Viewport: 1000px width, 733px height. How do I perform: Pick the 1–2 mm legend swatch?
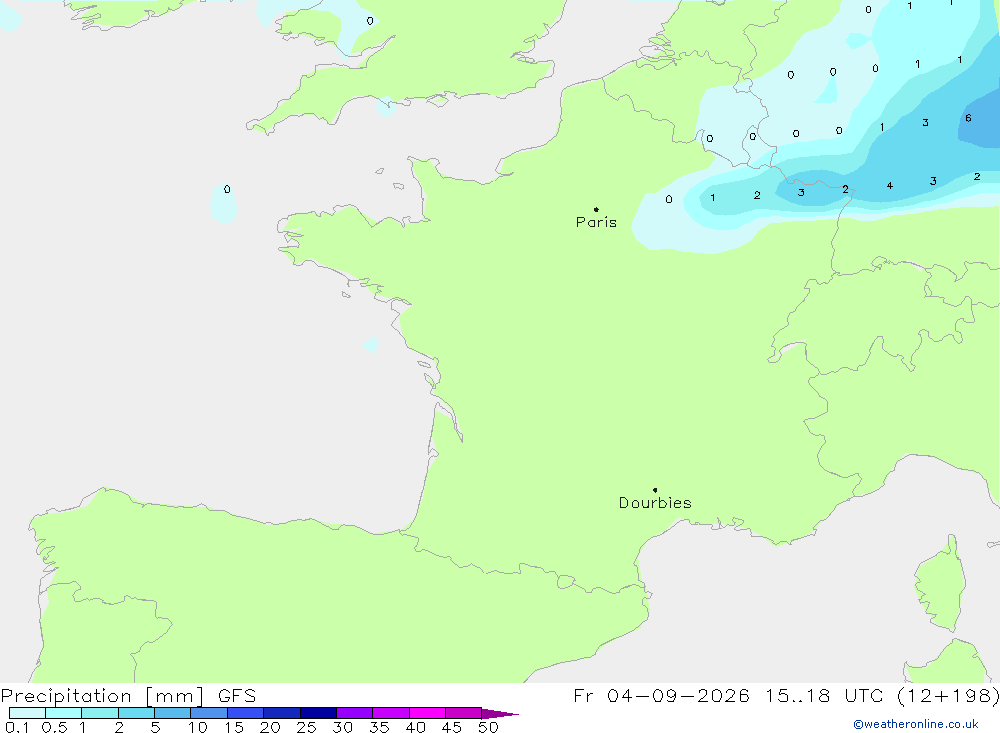100,713
